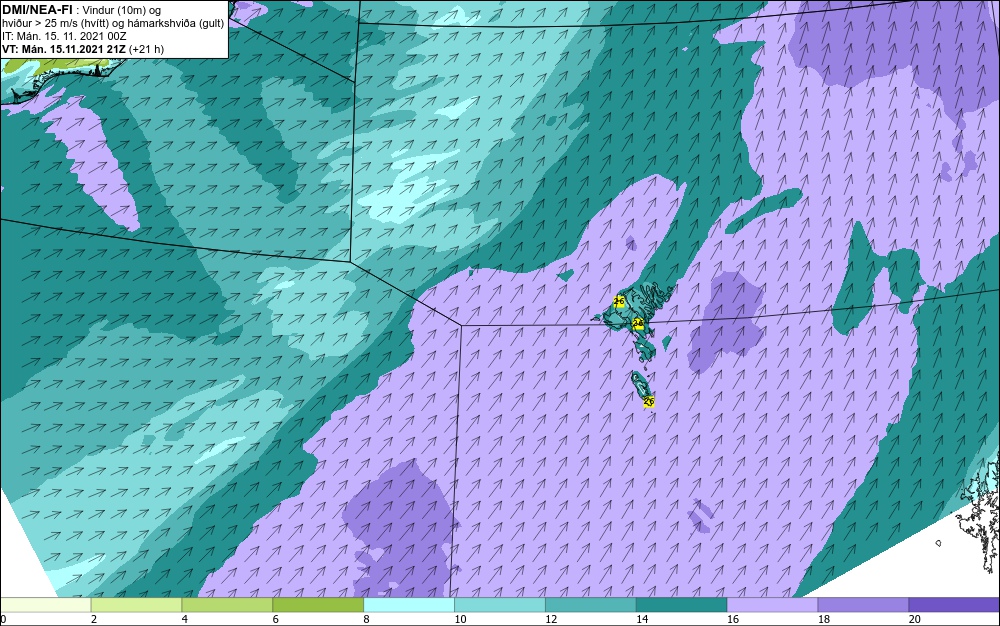The image size is (1000, 626).
Task: Click the 'Vindur (10m) og' label
Action: coord(122,10)
